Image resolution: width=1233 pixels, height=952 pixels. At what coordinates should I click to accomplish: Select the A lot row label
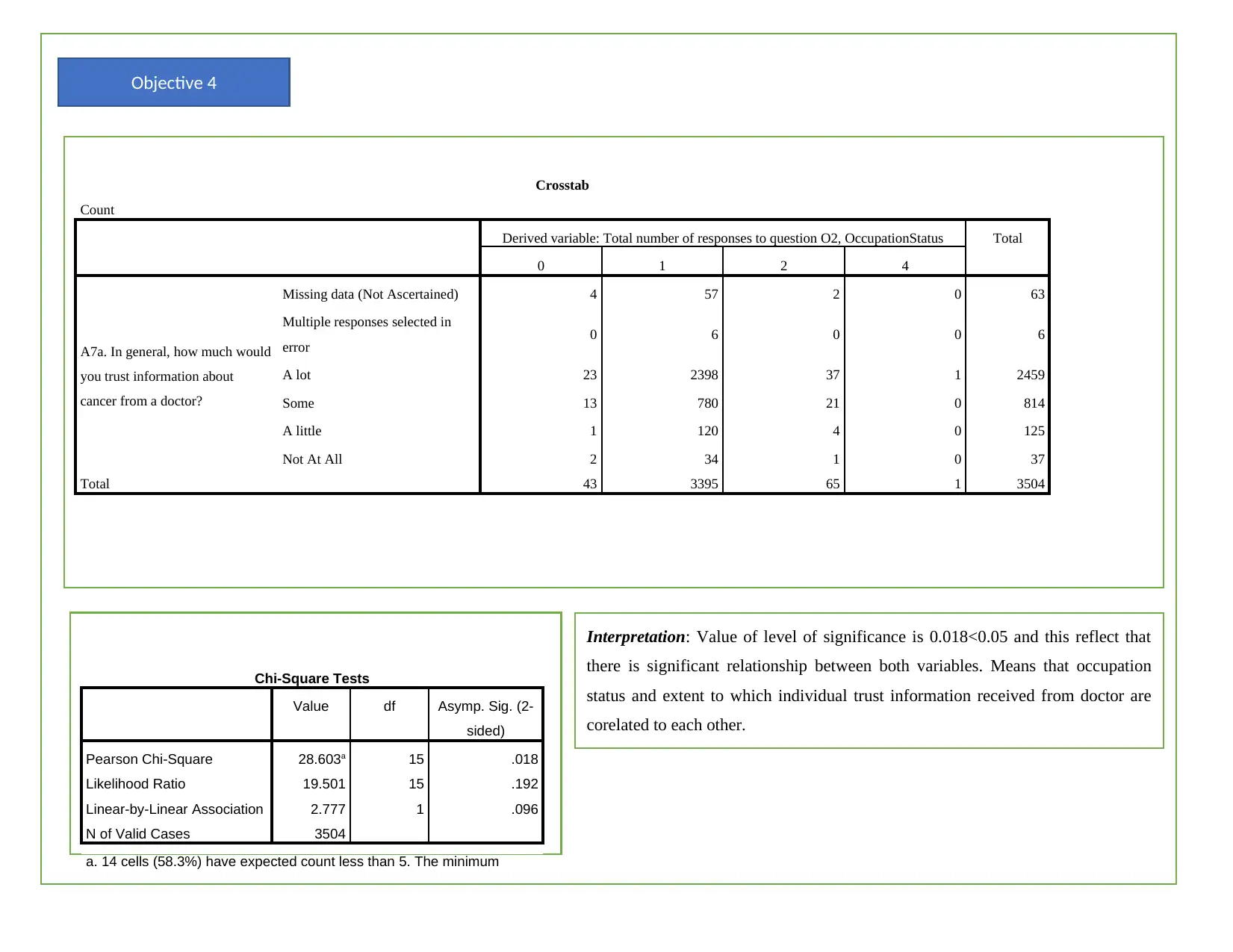(296, 375)
